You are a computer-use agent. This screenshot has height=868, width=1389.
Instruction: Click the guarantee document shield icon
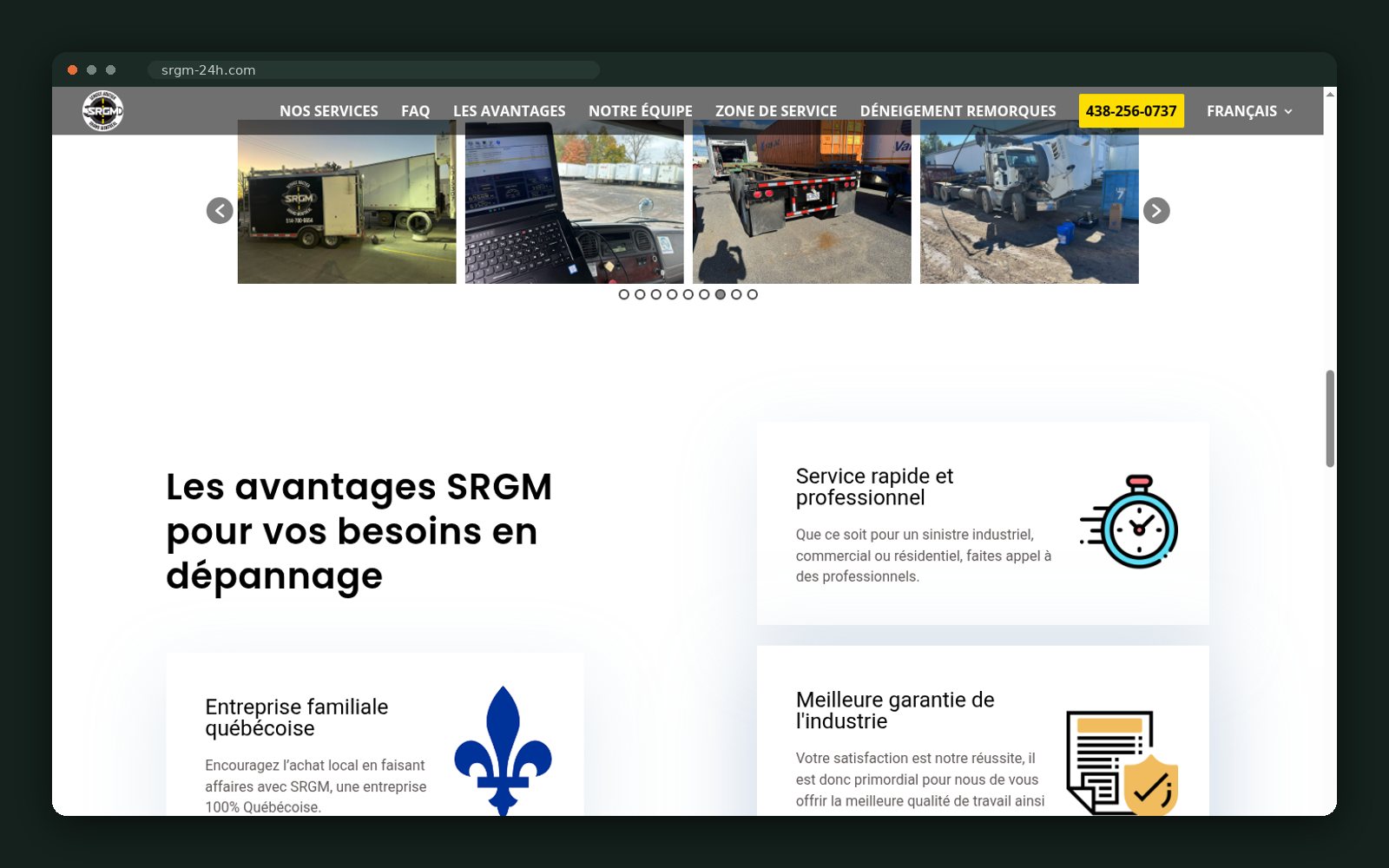[x=1122, y=762]
